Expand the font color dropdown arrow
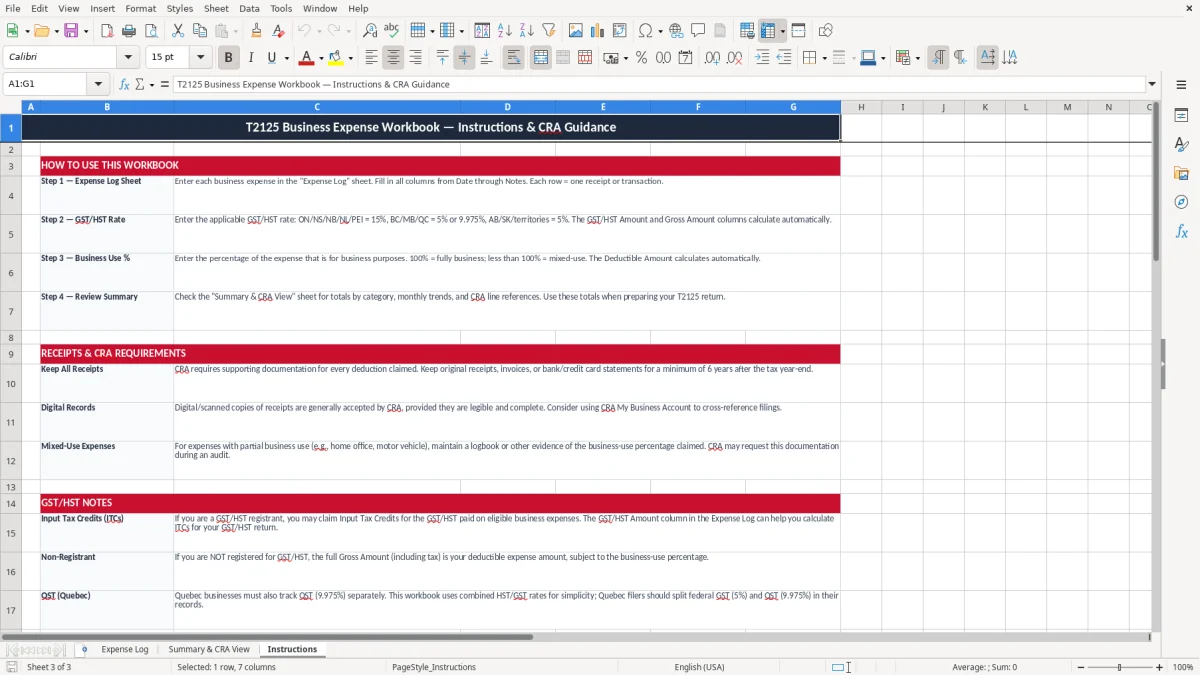 tap(320, 58)
